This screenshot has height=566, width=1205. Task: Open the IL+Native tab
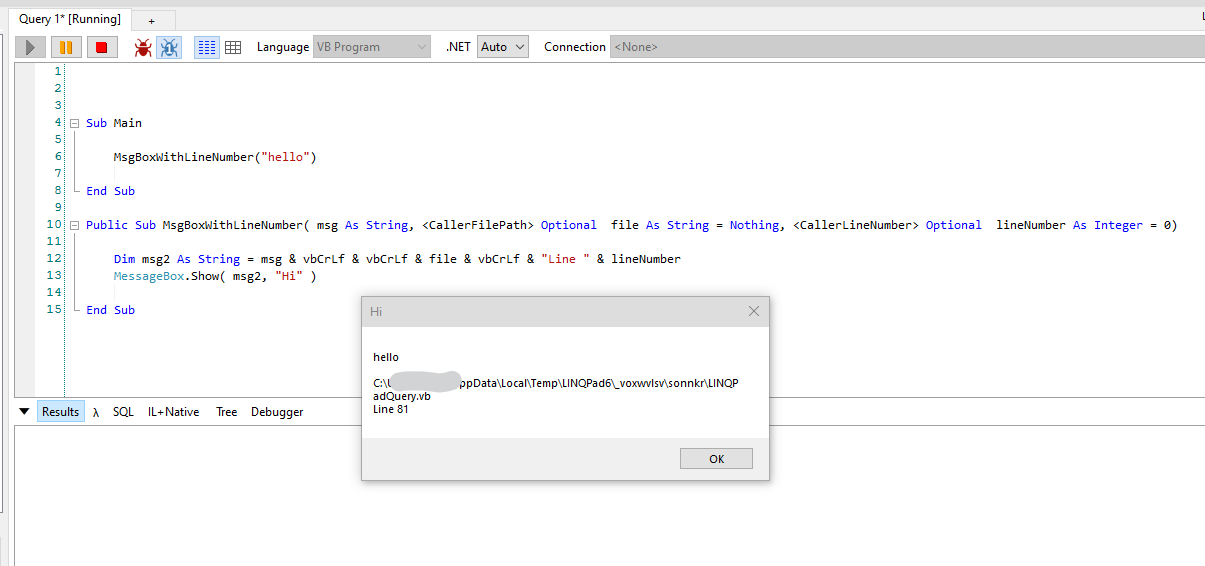(x=173, y=412)
